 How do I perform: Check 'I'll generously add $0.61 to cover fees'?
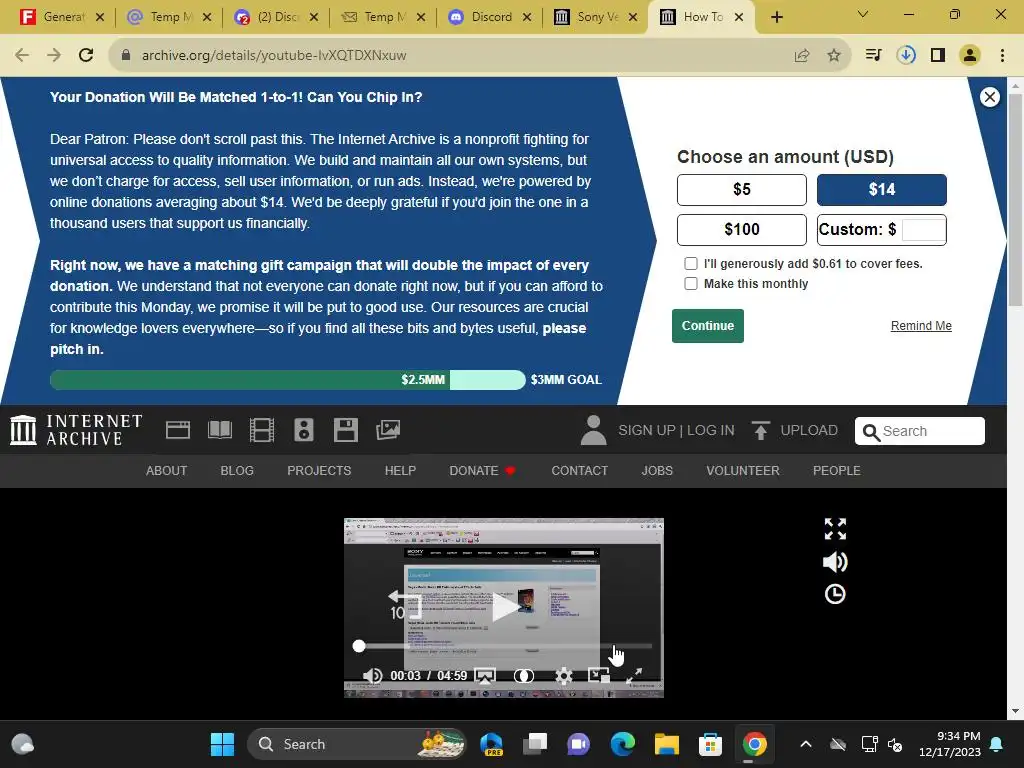tap(691, 263)
